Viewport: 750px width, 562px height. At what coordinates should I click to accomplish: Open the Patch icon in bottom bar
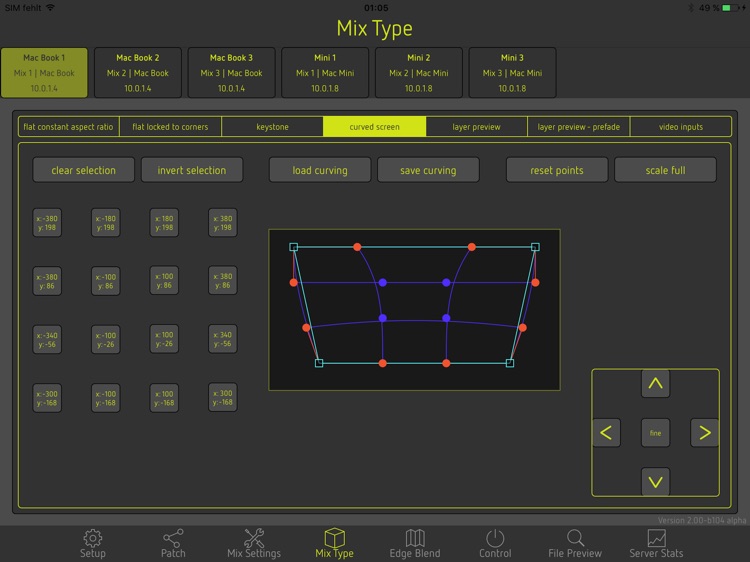pos(173,538)
